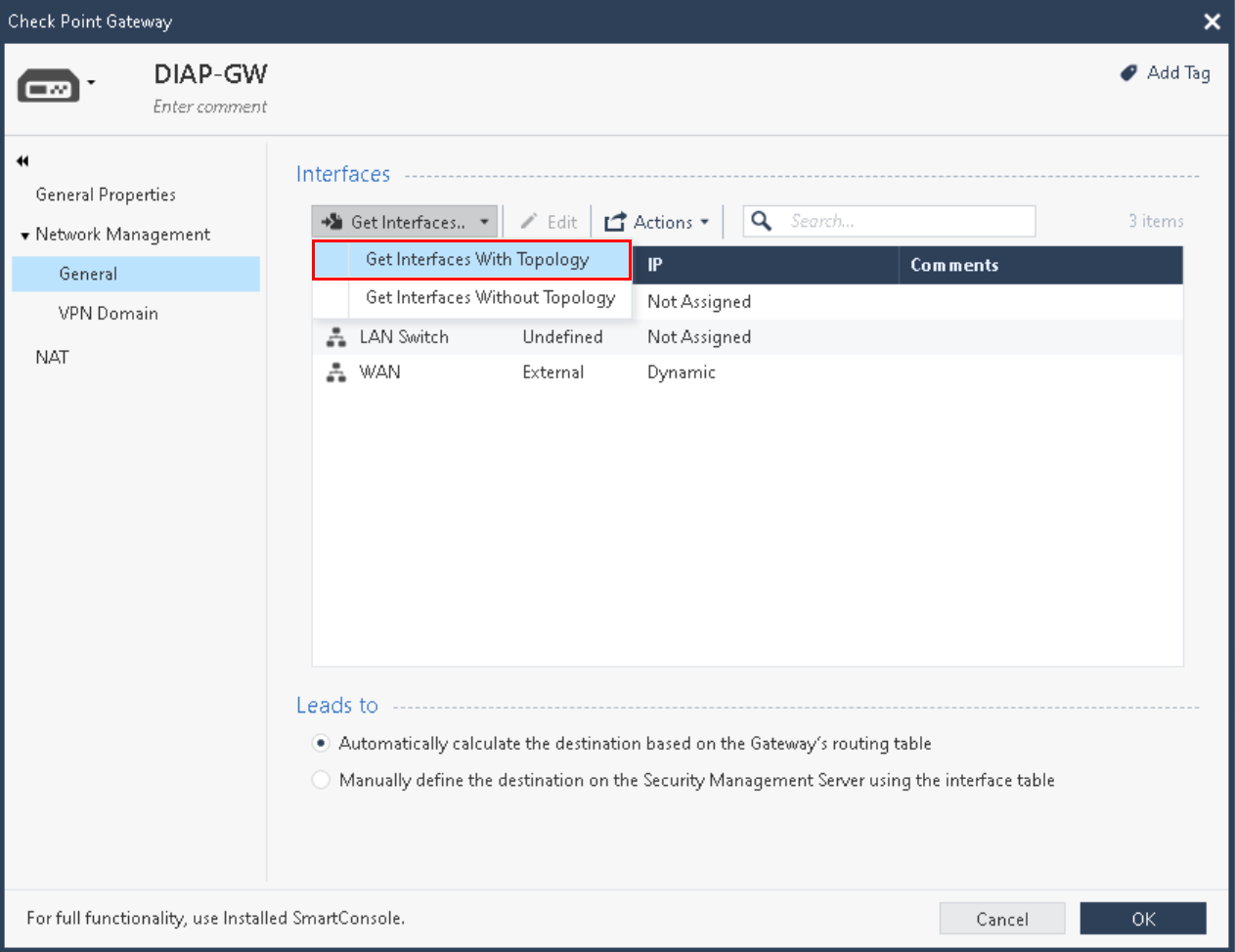Select General under Network Management
Screen dimensions: 1235x952
[x=136, y=274]
